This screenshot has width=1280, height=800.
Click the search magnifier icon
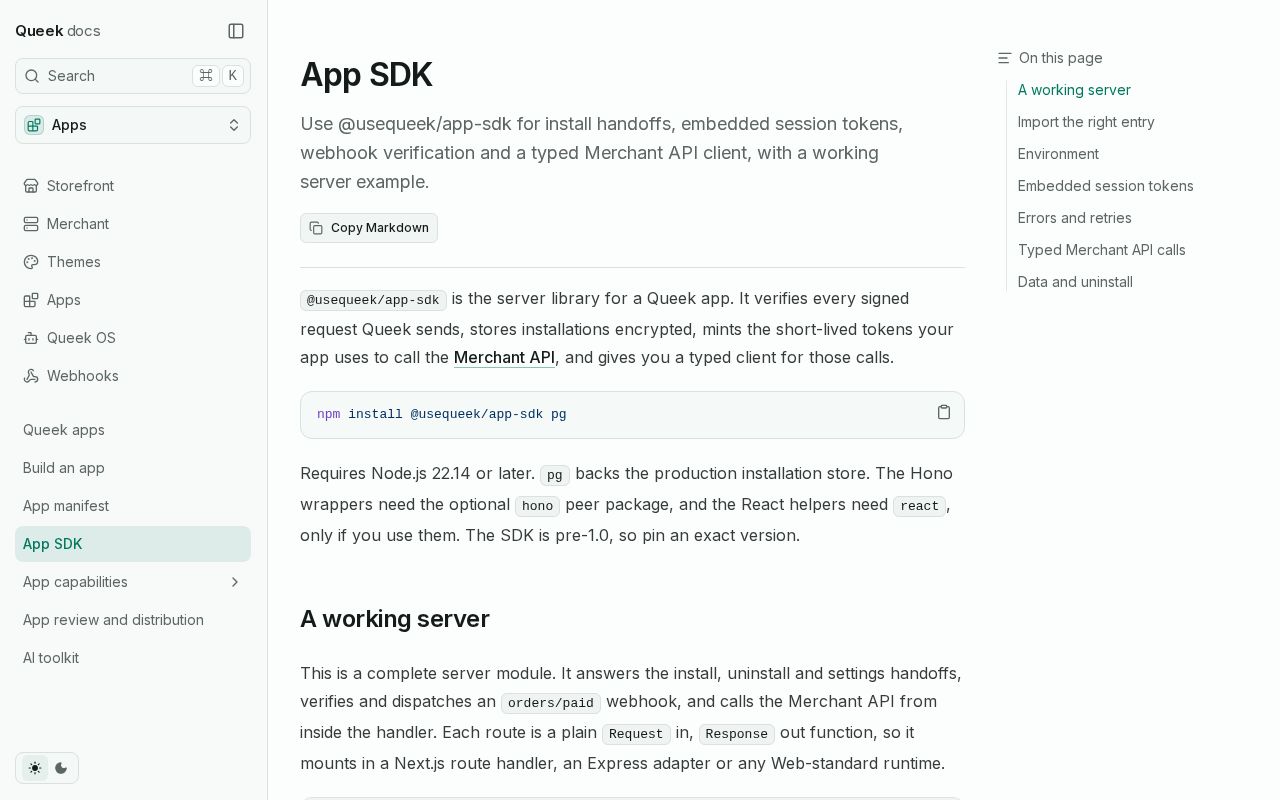[x=32, y=76]
